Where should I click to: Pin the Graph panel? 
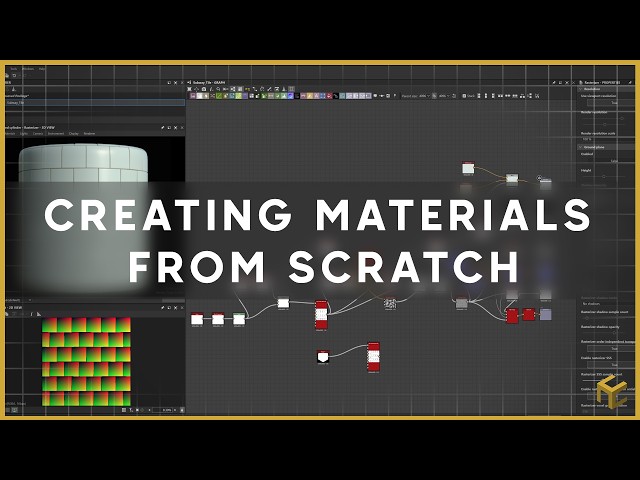554,82
